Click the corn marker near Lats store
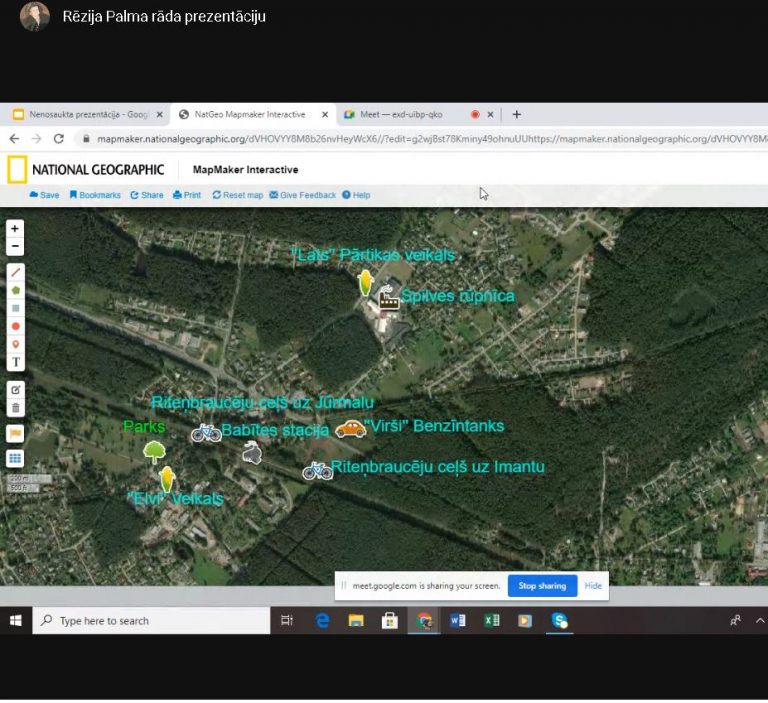The height and width of the screenshot is (703, 768). click(x=365, y=282)
